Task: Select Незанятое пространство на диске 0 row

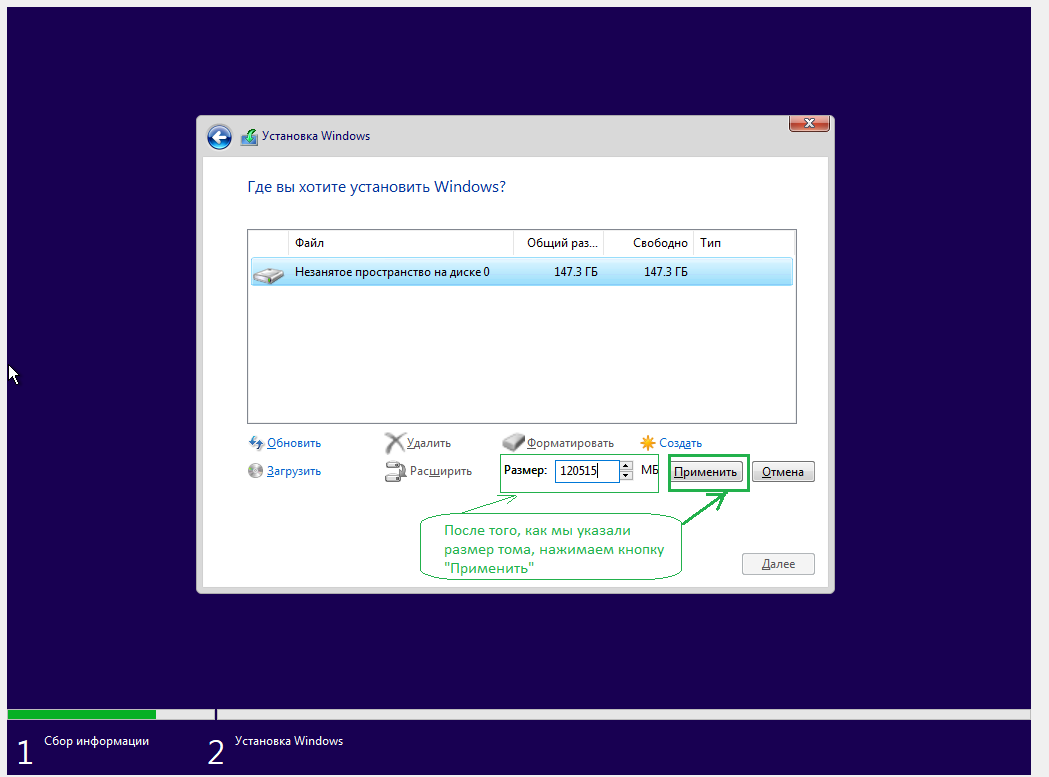Action: click(522, 272)
